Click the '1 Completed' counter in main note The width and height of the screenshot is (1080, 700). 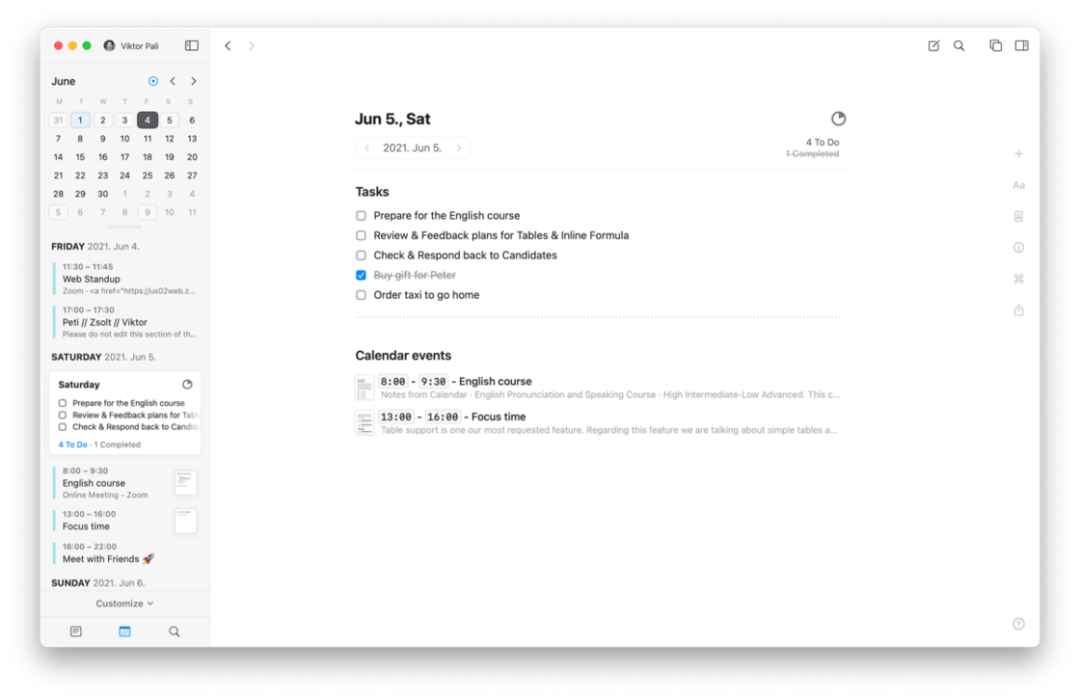[812, 154]
